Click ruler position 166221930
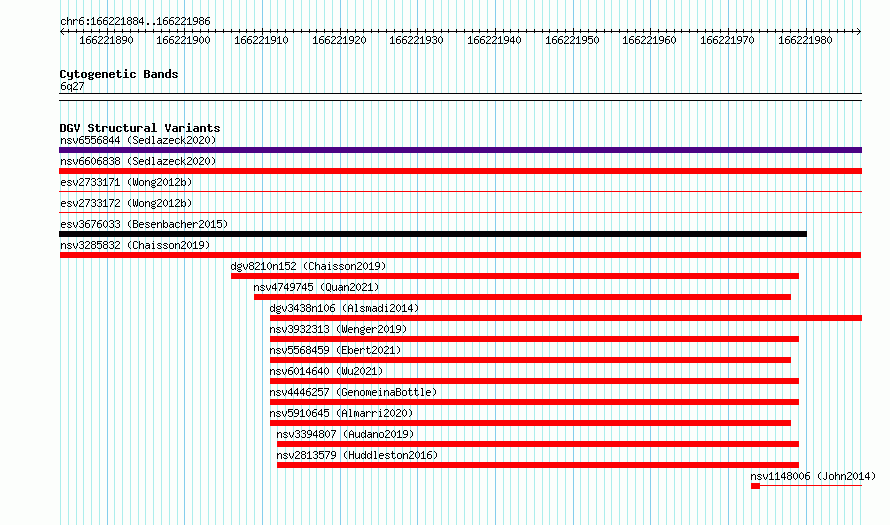890x525 pixels. [x=416, y=40]
